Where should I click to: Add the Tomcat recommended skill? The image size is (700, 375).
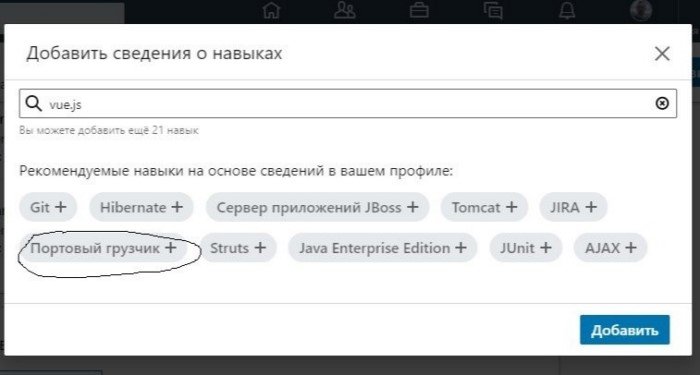pyautogui.click(x=484, y=207)
